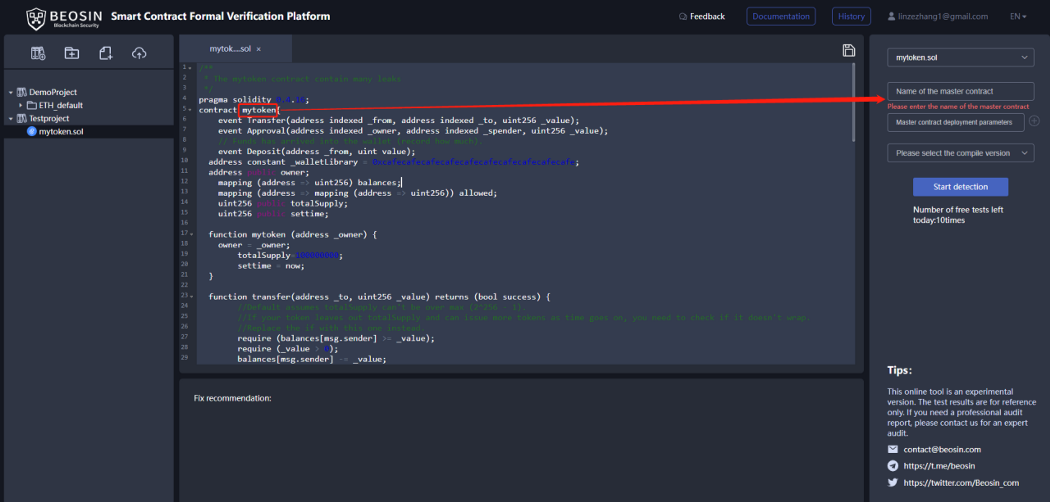The width and height of the screenshot is (1050, 502).
Task: Close the mytok....sol editor tab
Action: (258, 50)
